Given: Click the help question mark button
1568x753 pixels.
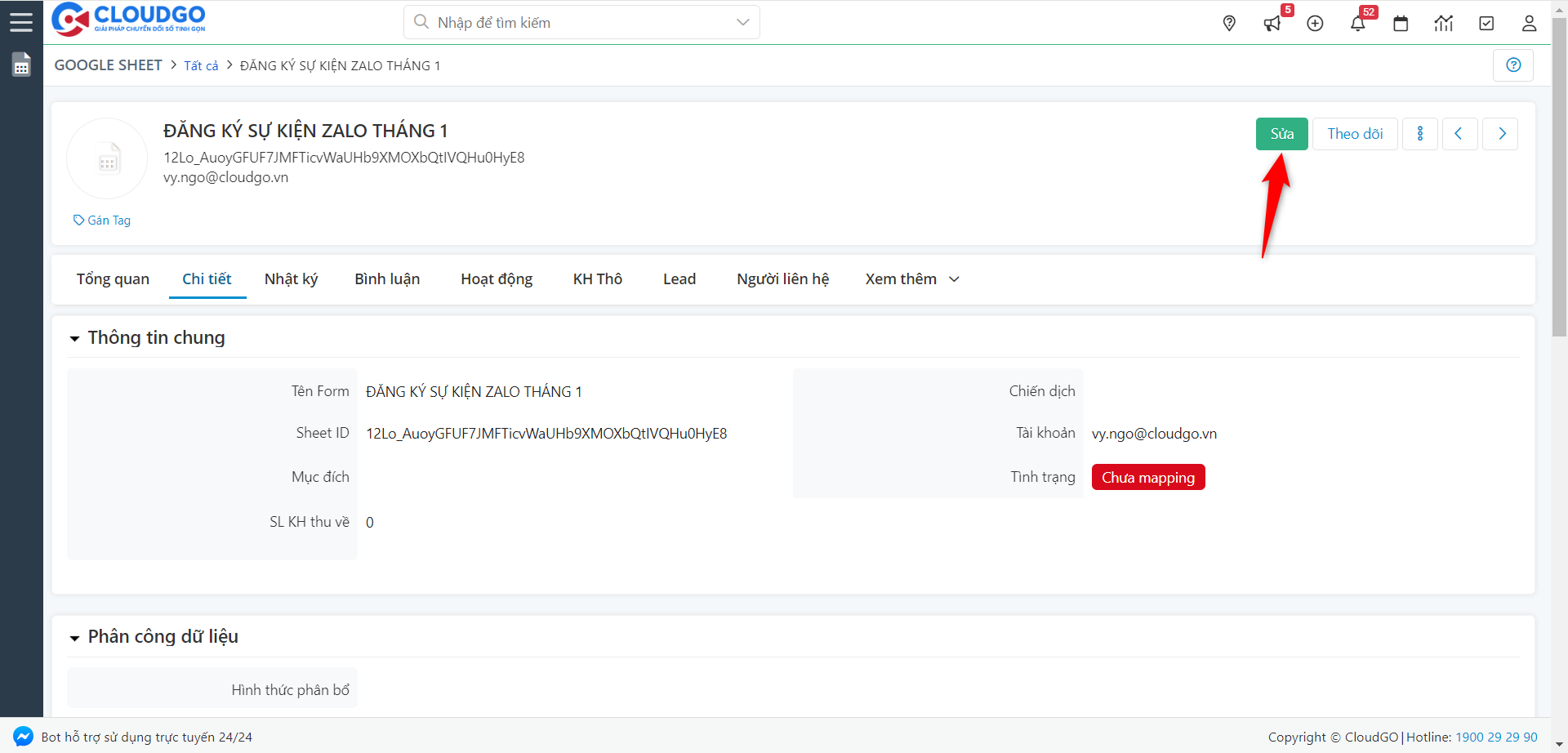Looking at the screenshot, I should [1513, 65].
